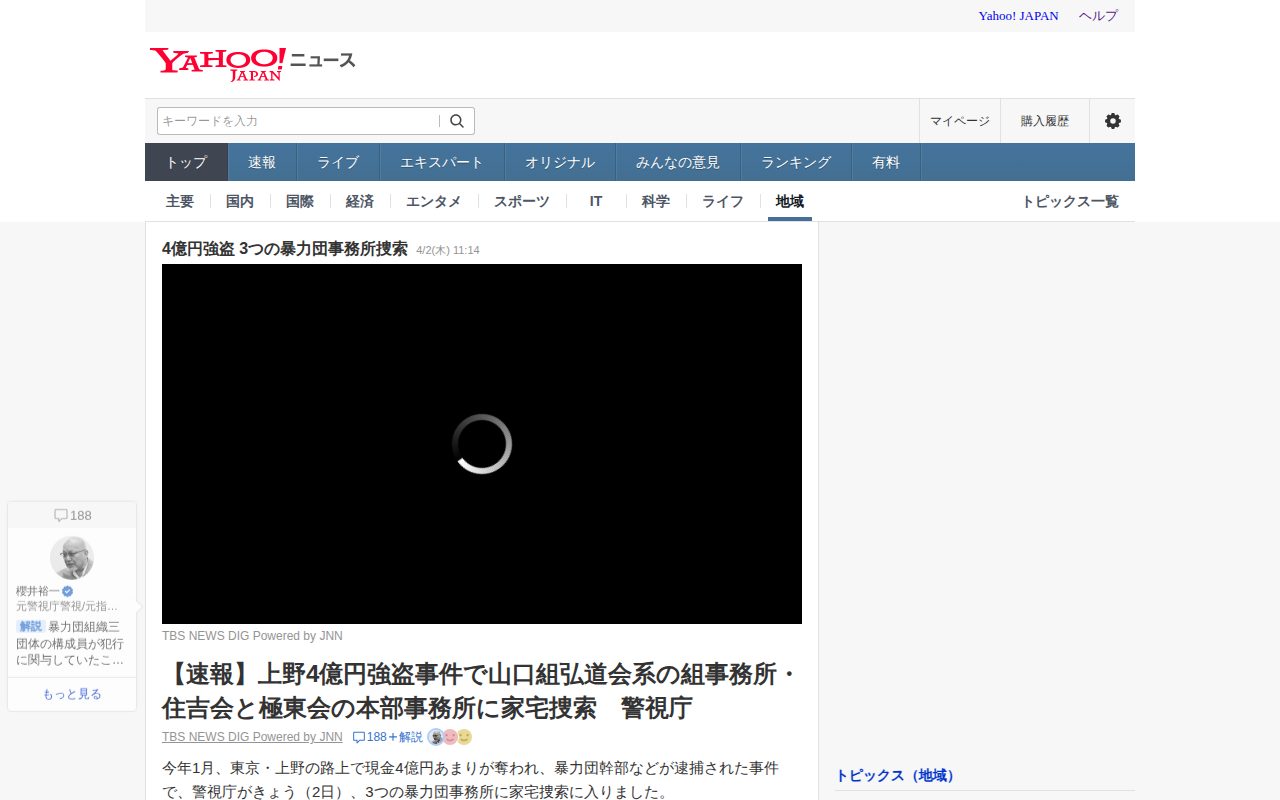Open the TBS NEWS DIG Powered by JNN link
The height and width of the screenshot is (800, 1280).
(x=251, y=737)
